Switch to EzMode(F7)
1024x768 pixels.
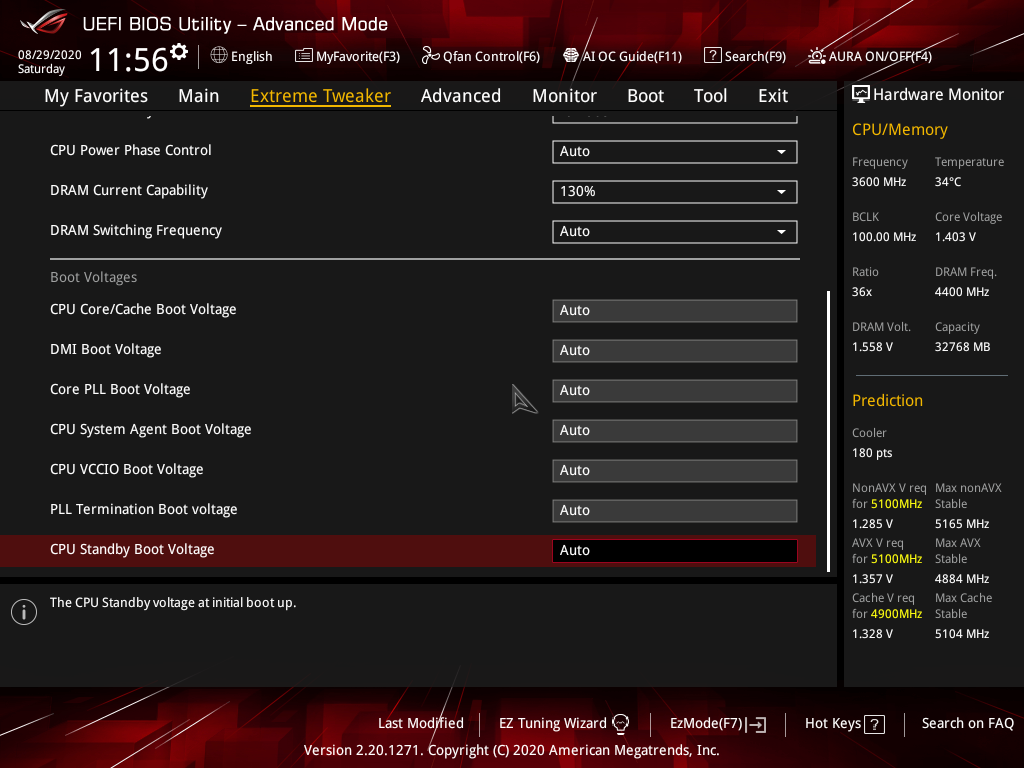point(718,724)
